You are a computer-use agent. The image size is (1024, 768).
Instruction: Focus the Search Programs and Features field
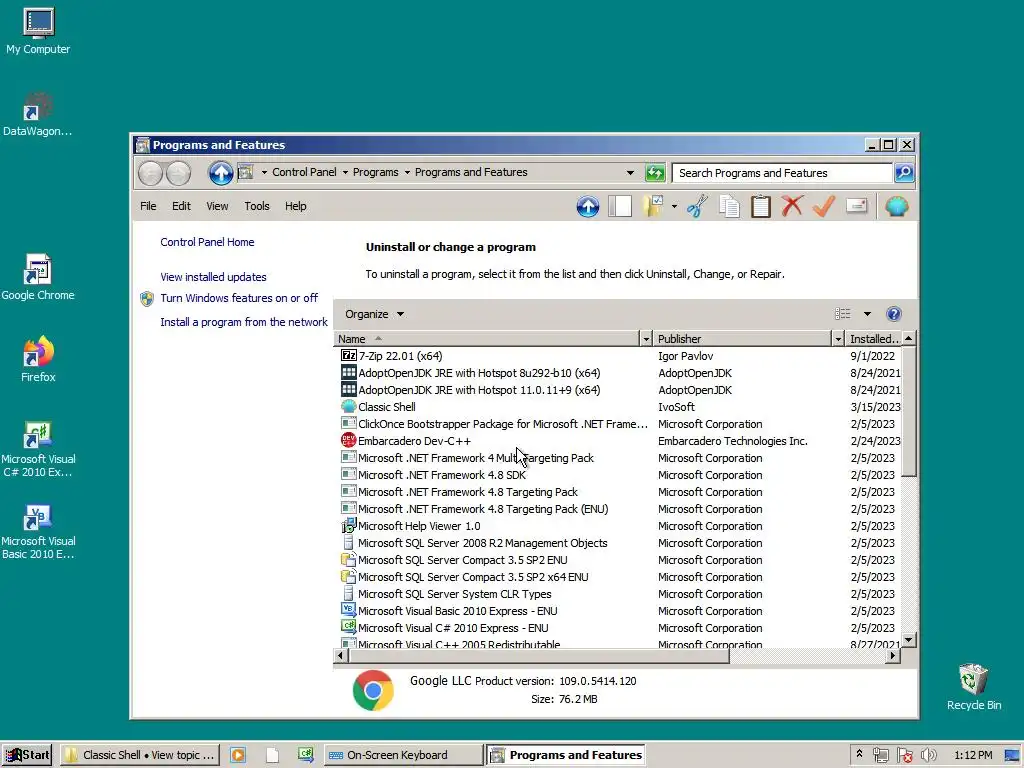pyautogui.click(x=782, y=173)
